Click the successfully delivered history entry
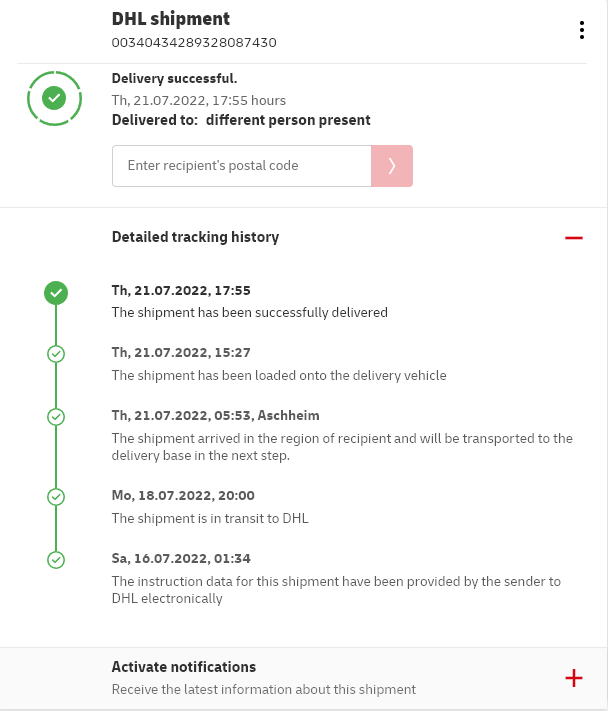The image size is (608, 711). (249, 312)
